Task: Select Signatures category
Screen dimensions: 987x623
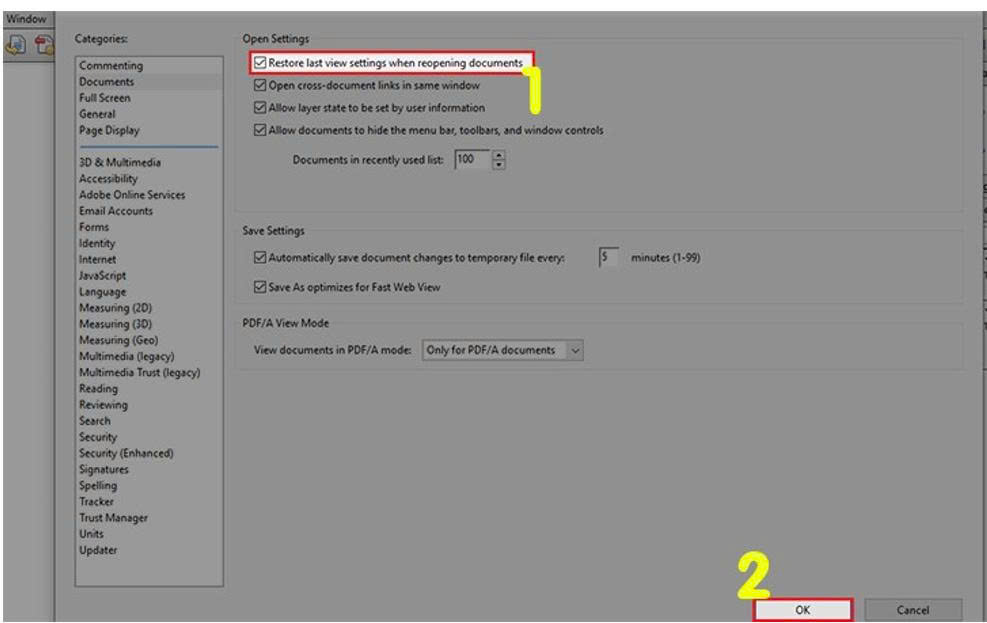Action: click(x=103, y=469)
